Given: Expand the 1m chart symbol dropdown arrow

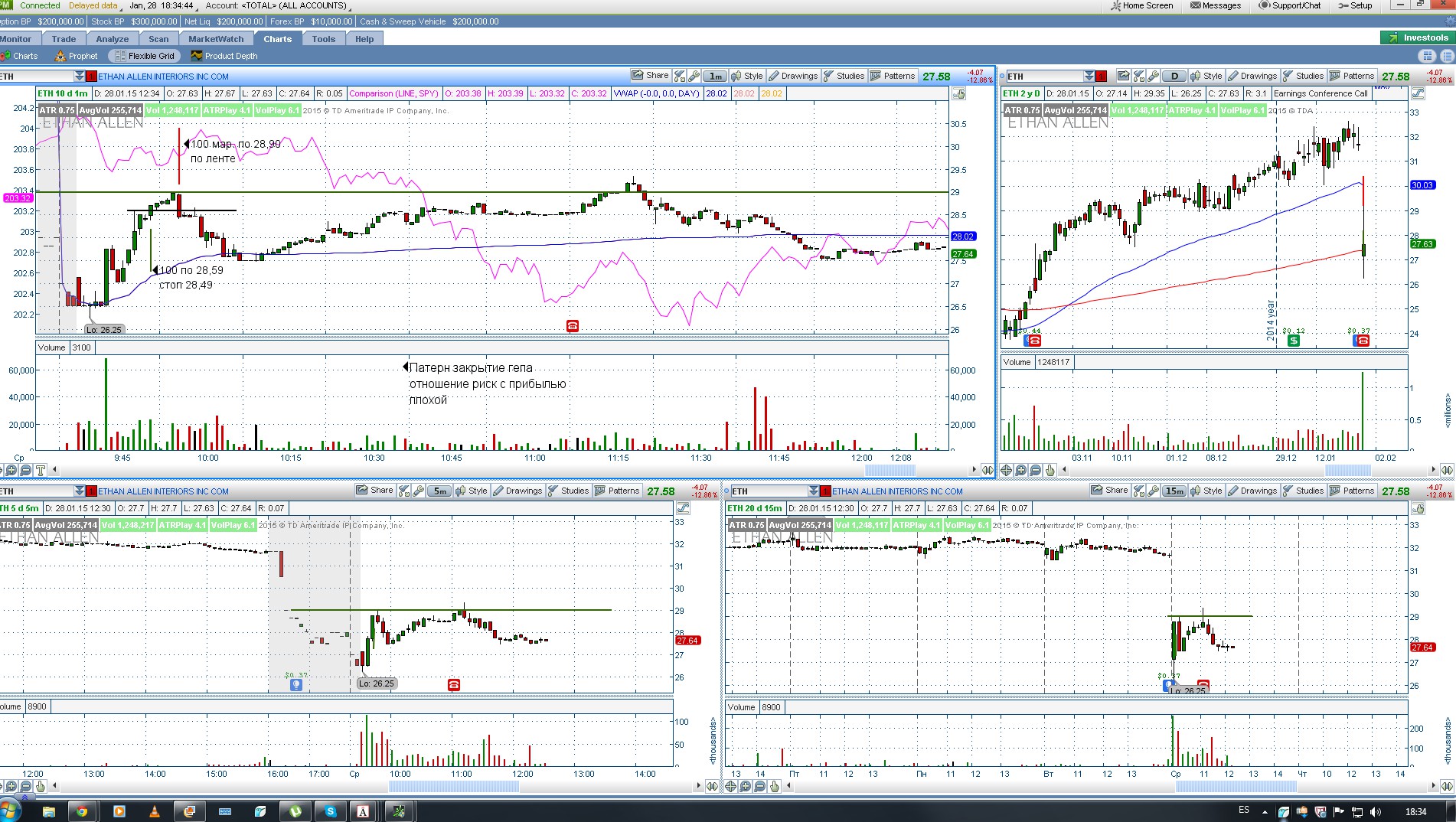Looking at the screenshot, I should (80, 76).
